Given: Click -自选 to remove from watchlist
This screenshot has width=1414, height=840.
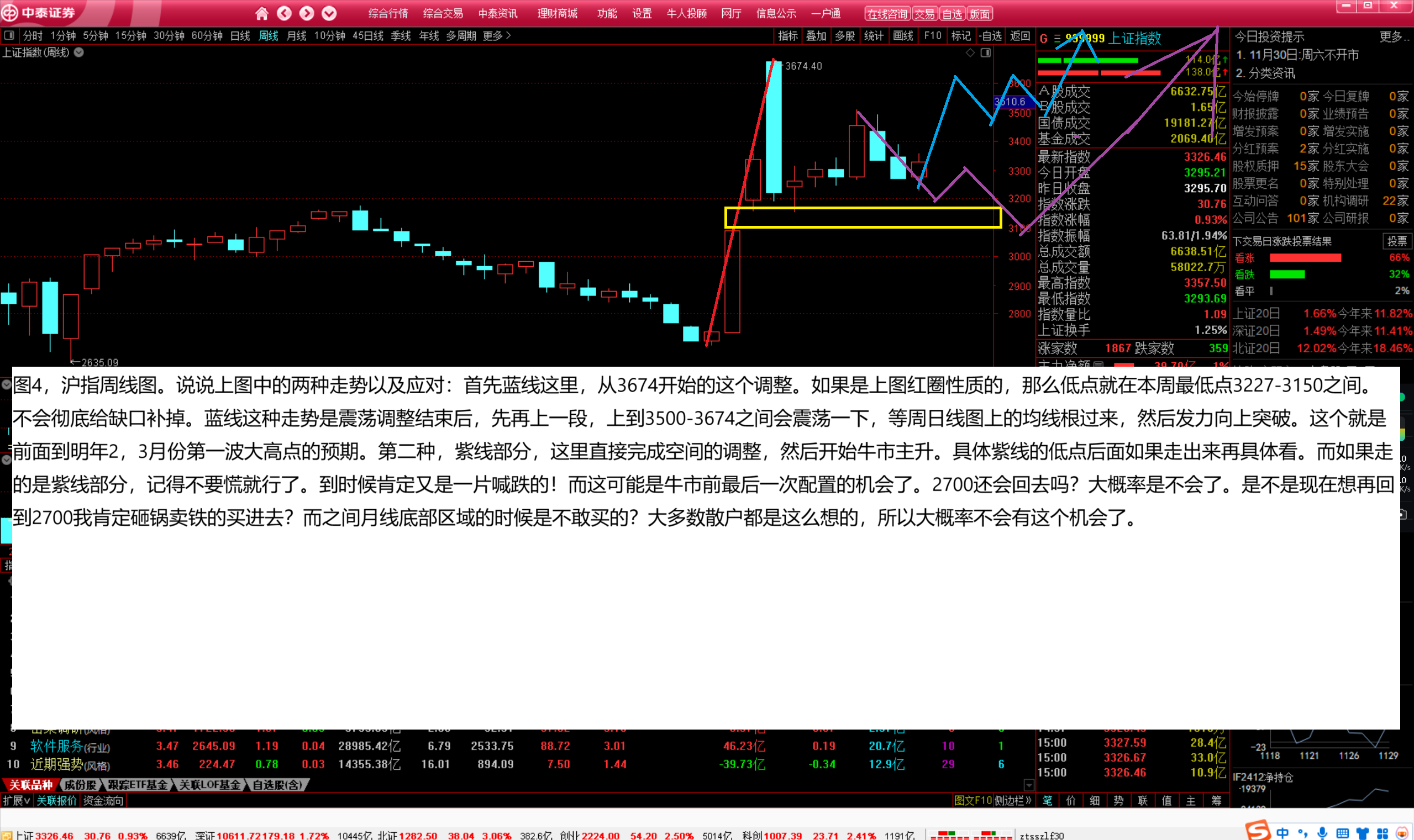Looking at the screenshot, I should [x=990, y=36].
